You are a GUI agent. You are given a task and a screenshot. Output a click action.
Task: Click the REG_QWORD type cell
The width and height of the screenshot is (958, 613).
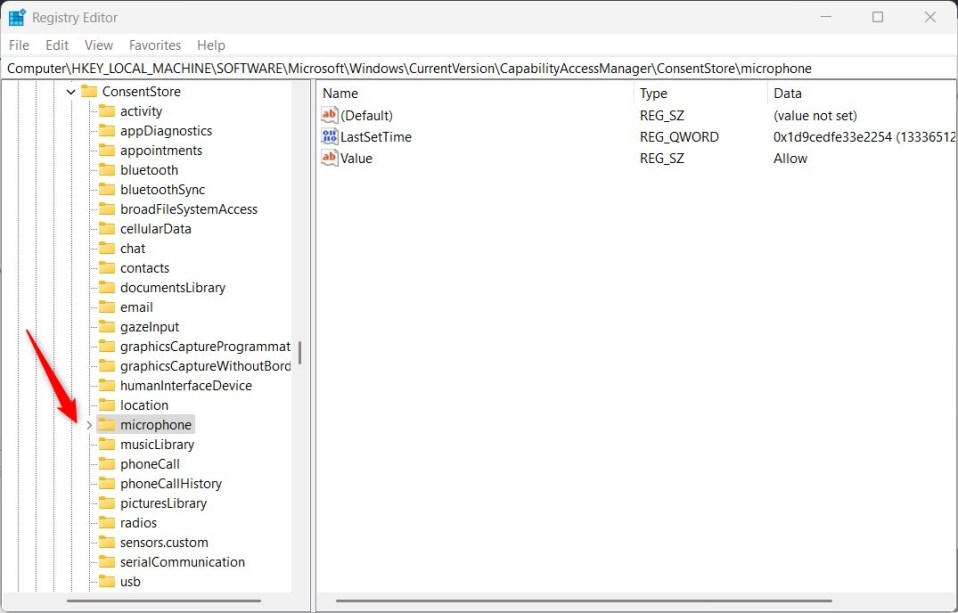tap(679, 137)
